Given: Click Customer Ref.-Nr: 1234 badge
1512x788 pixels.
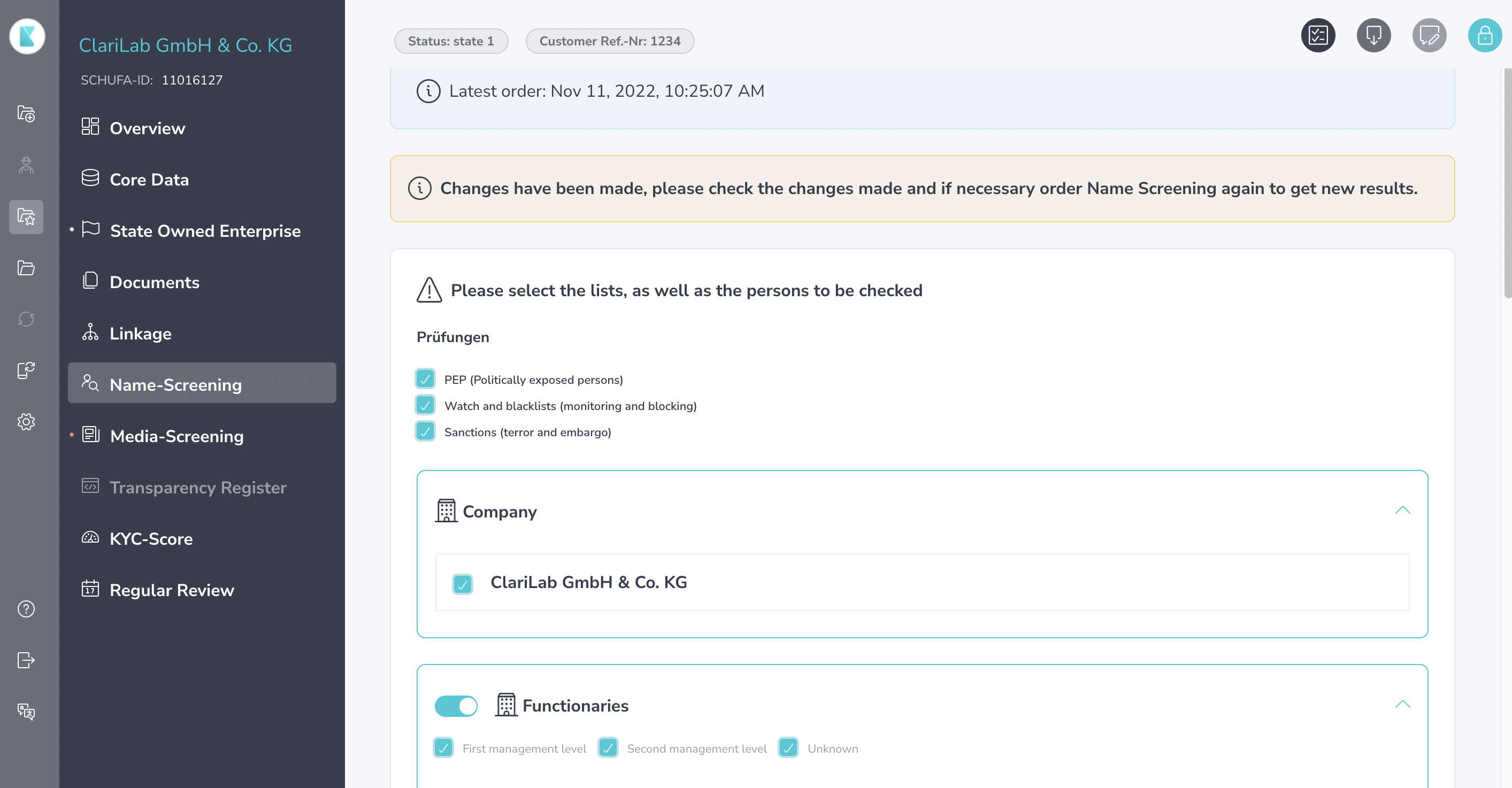Looking at the screenshot, I should [x=610, y=41].
